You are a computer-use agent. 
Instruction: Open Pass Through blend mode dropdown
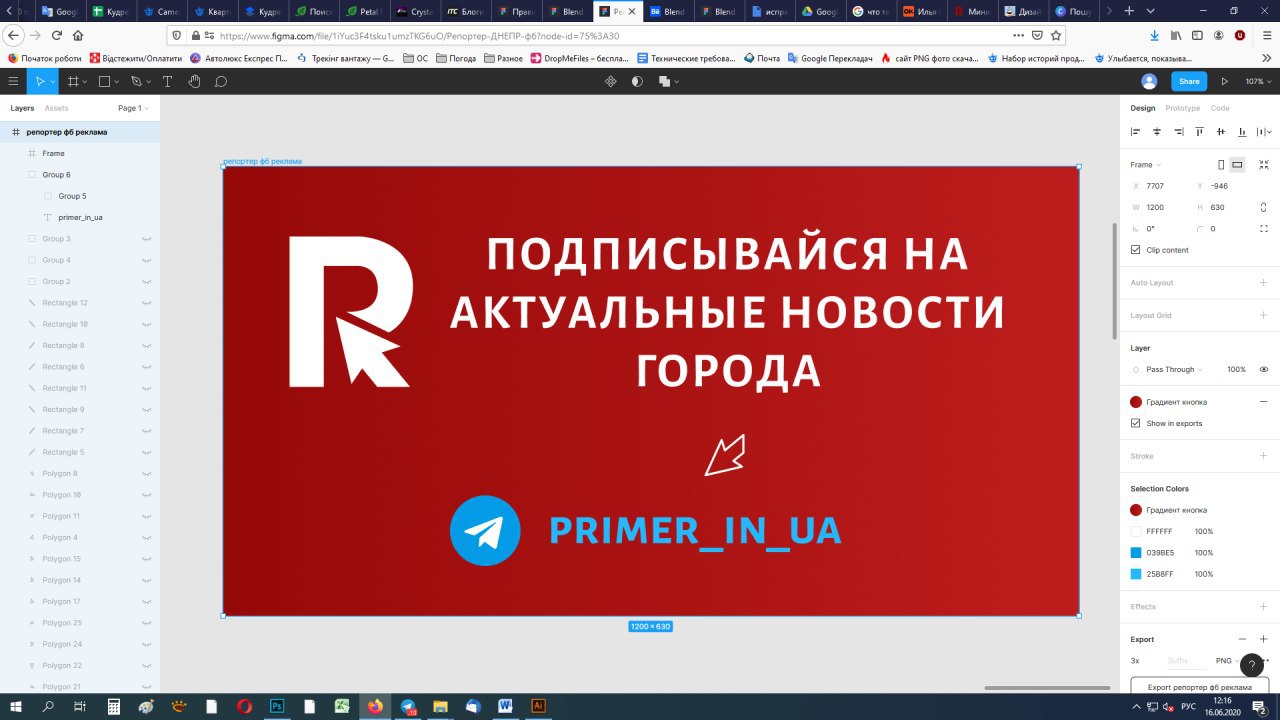pyautogui.click(x=1174, y=369)
